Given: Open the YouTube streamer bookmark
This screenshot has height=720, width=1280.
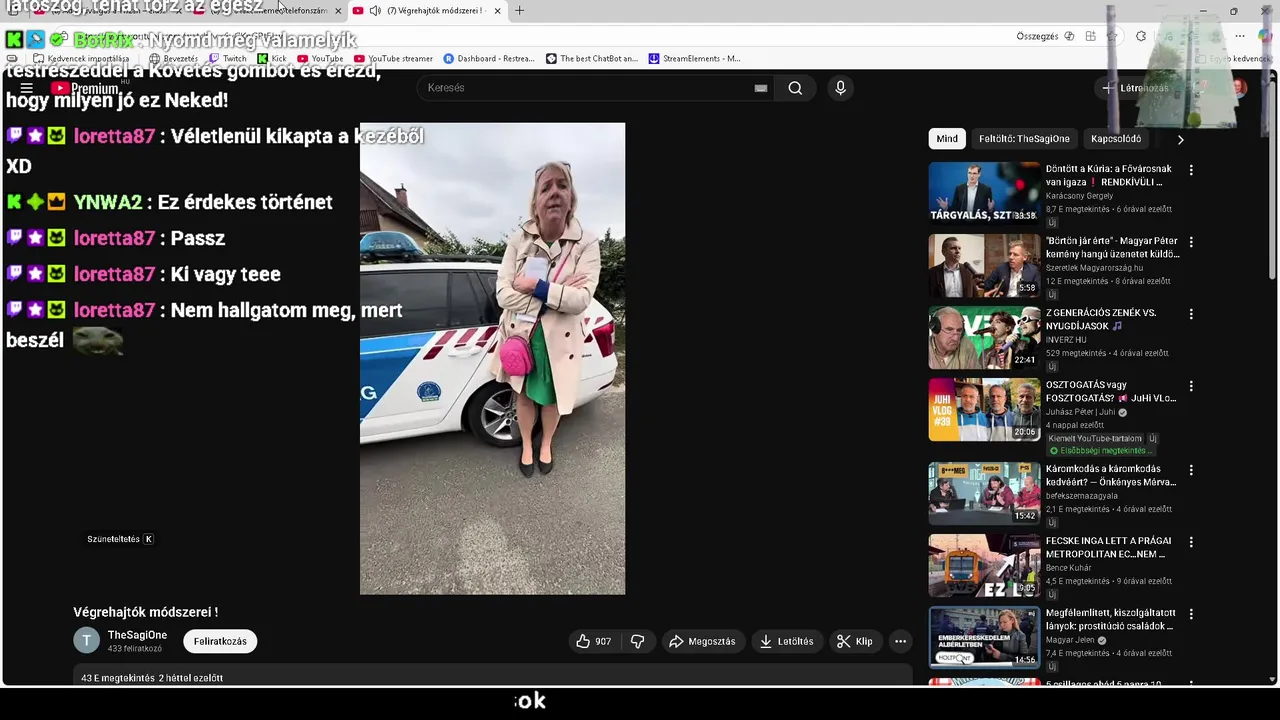Looking at the screenshot, I should coord(393,58).
